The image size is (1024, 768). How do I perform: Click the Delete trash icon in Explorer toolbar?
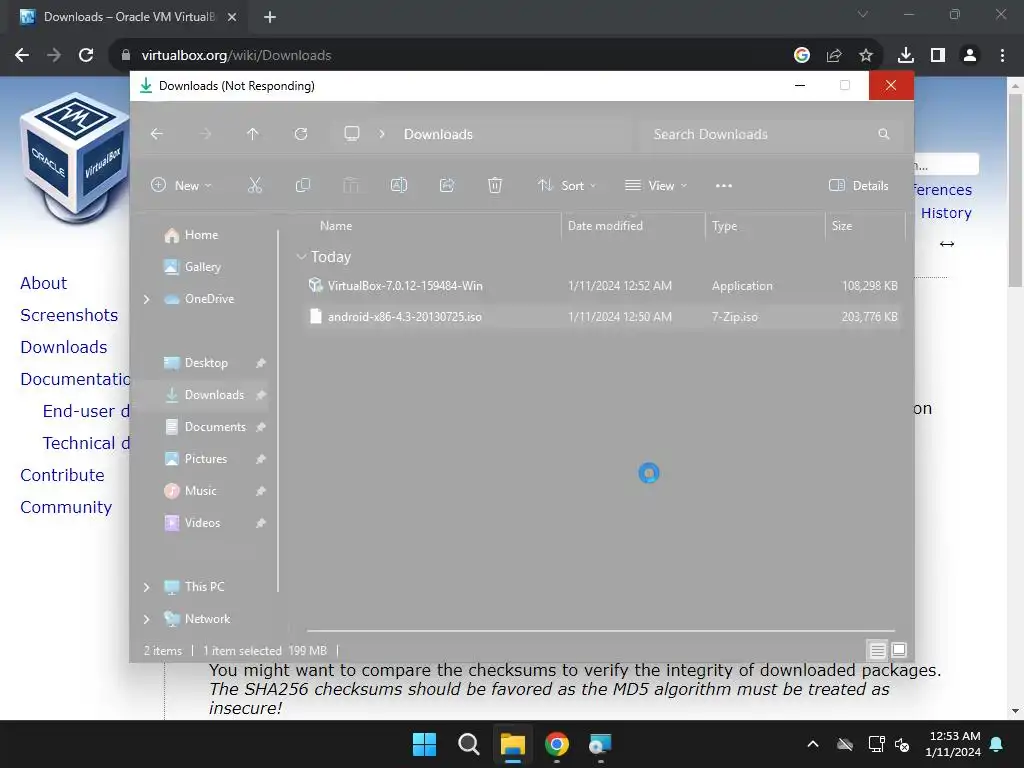495,185
